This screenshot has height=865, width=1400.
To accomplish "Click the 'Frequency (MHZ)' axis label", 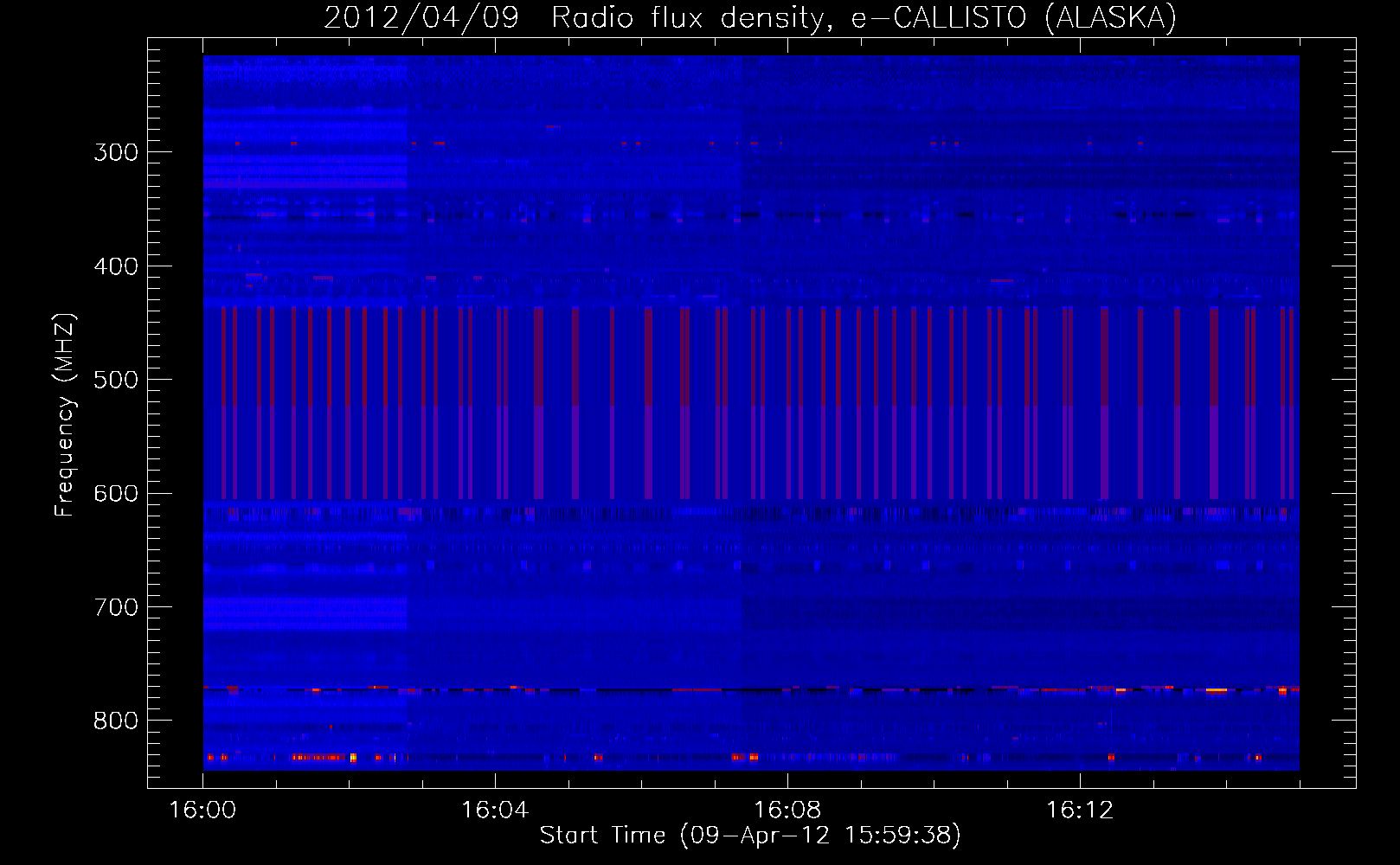I will click(65, 415).
